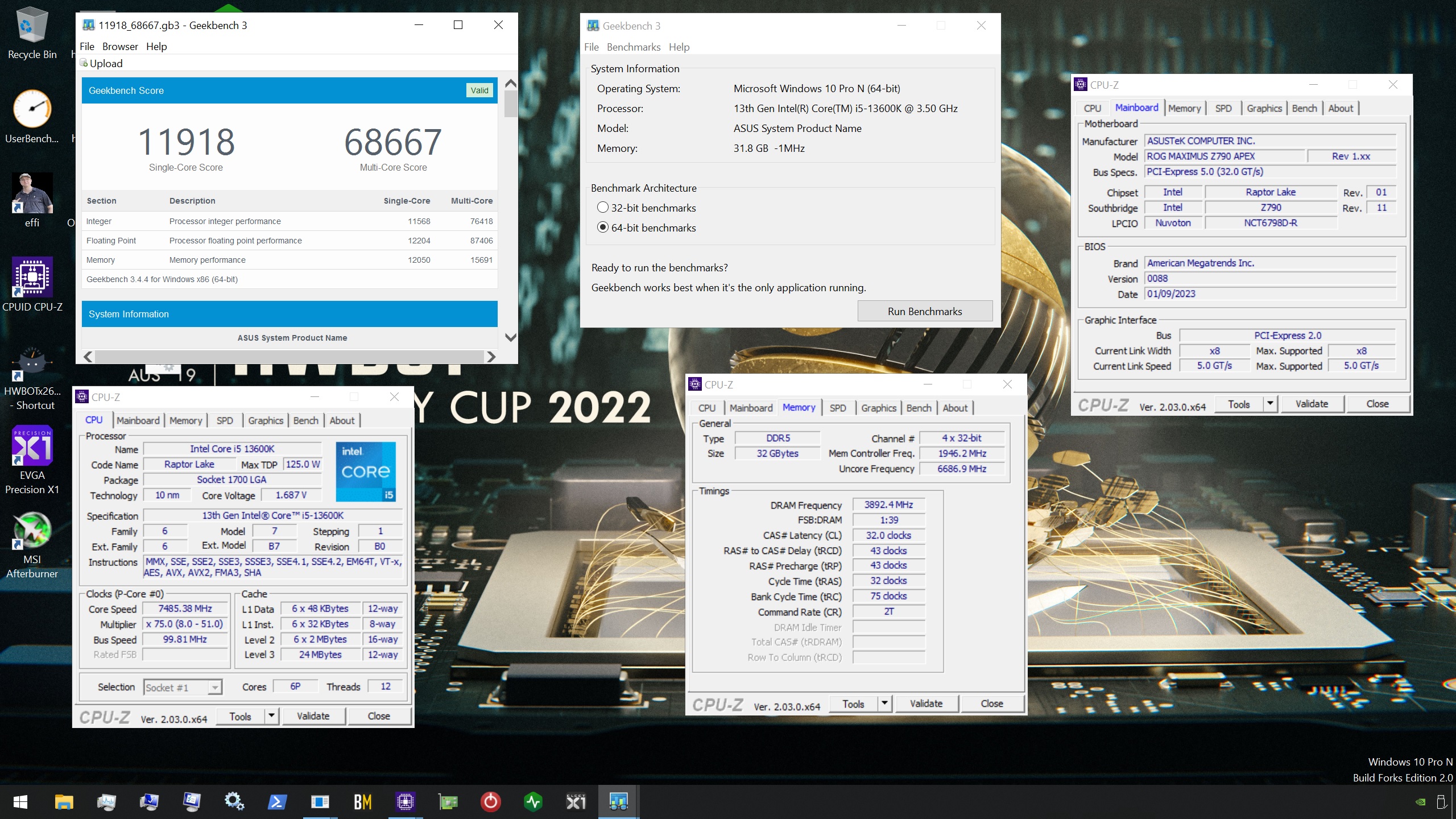
Task: Switch to SPD tab in CPU-Z Memory window
Action: pos(838,408)
